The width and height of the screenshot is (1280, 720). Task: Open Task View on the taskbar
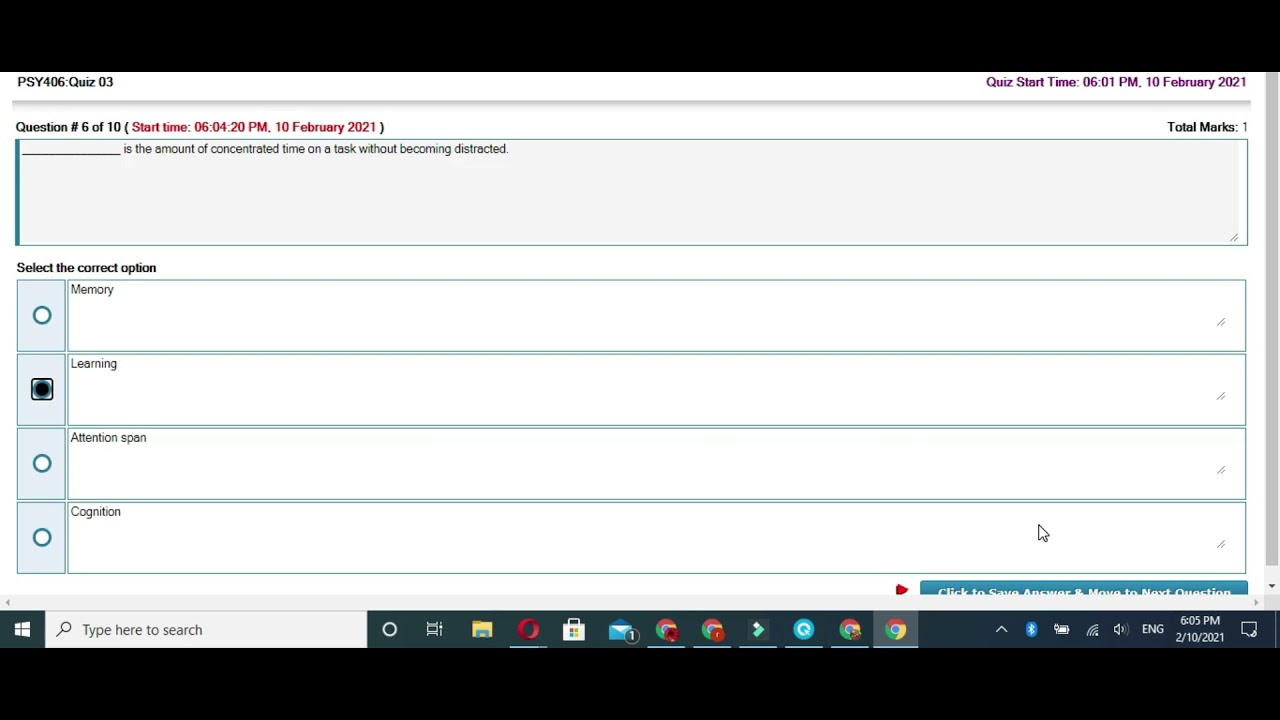(x=435, y=630)
